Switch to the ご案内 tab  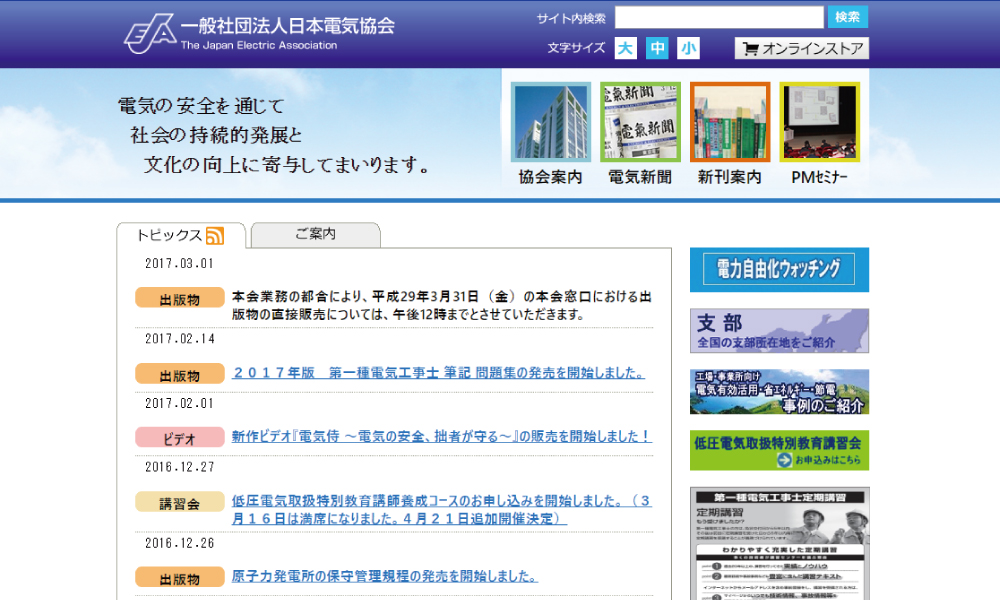pyautogui.click(x=316, y=235)
